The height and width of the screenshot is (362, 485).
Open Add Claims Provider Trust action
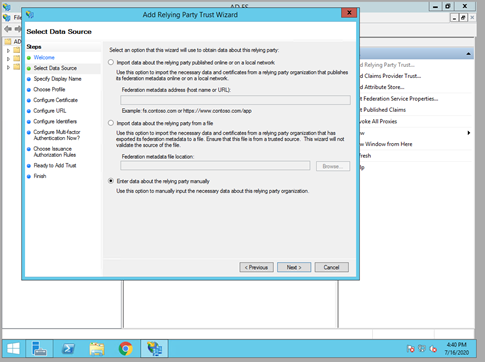coord(390,76)
